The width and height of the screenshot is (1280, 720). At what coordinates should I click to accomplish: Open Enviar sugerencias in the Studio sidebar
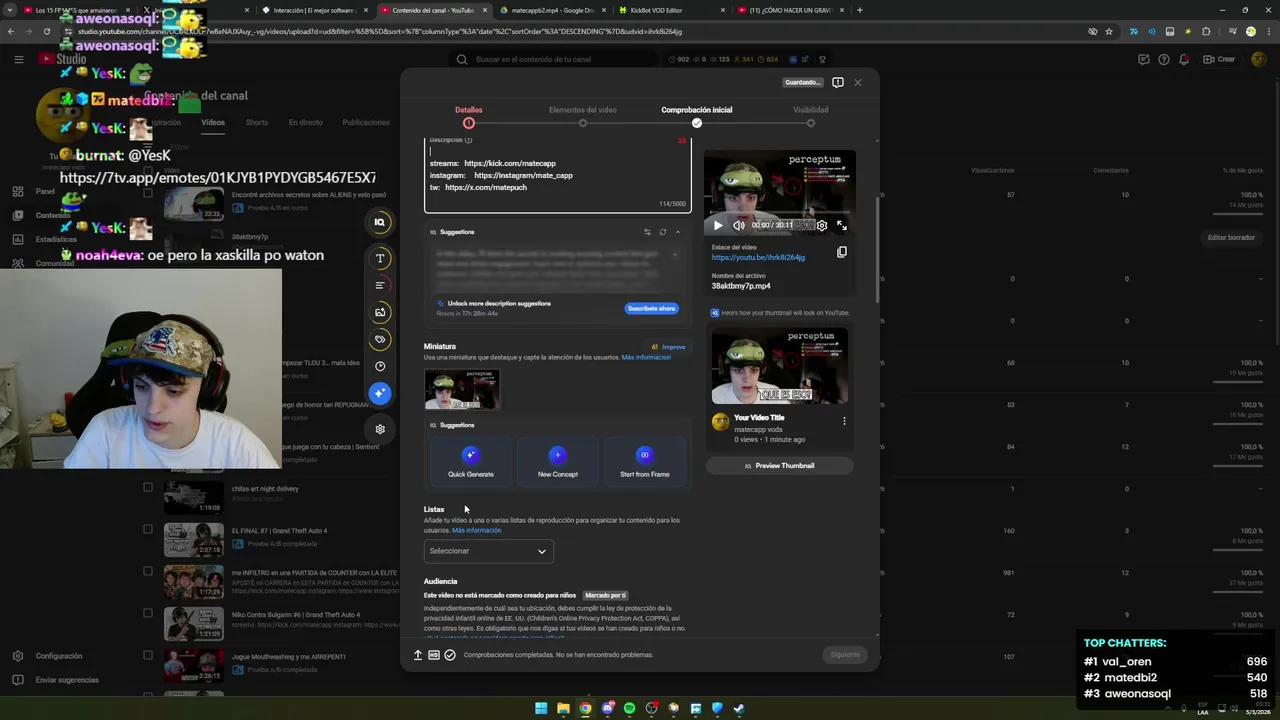pyautogui.click(x=66, y=680)
